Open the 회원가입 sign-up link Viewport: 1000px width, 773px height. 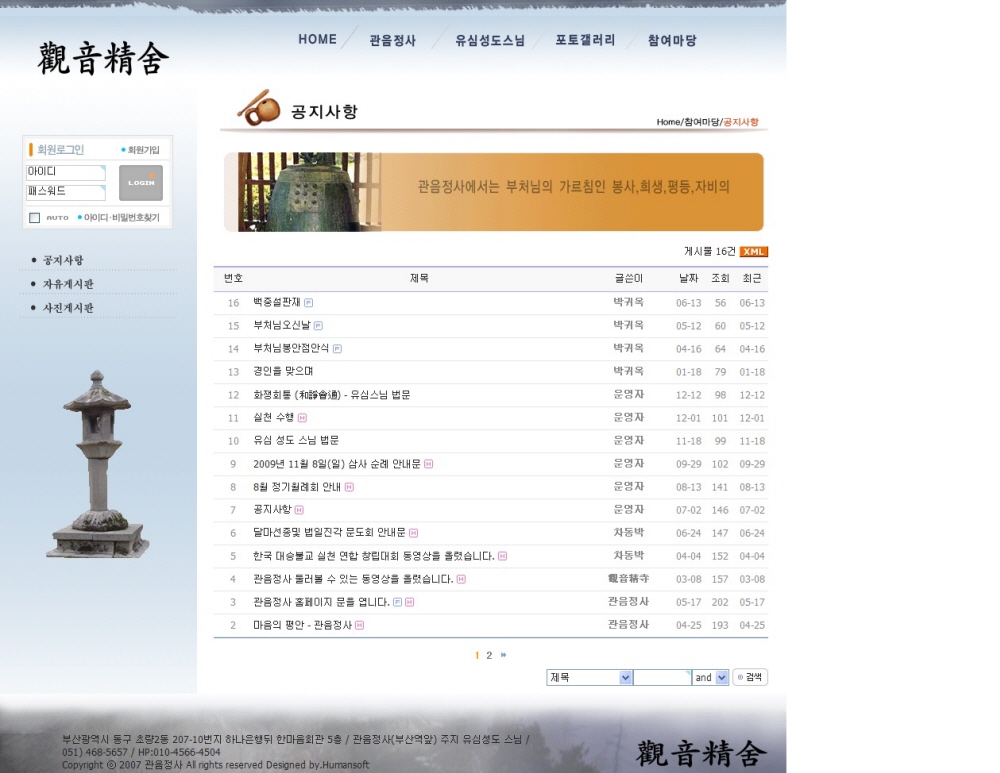(143, 150)
